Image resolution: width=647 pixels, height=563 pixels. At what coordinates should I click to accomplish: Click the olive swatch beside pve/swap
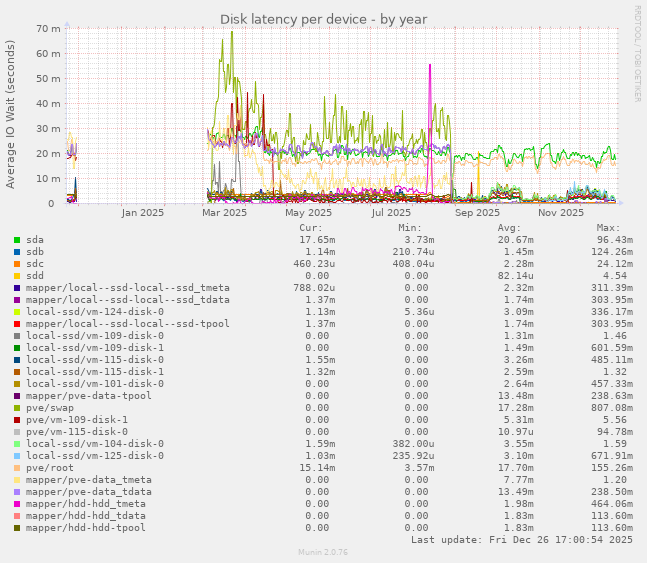coord(17,408)
